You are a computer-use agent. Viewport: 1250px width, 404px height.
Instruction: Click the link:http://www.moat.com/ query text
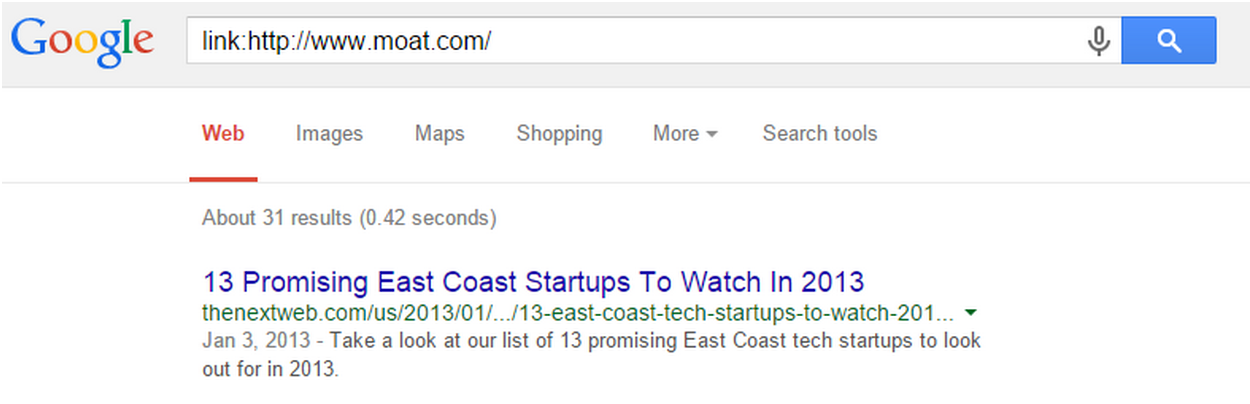(347, 41)
